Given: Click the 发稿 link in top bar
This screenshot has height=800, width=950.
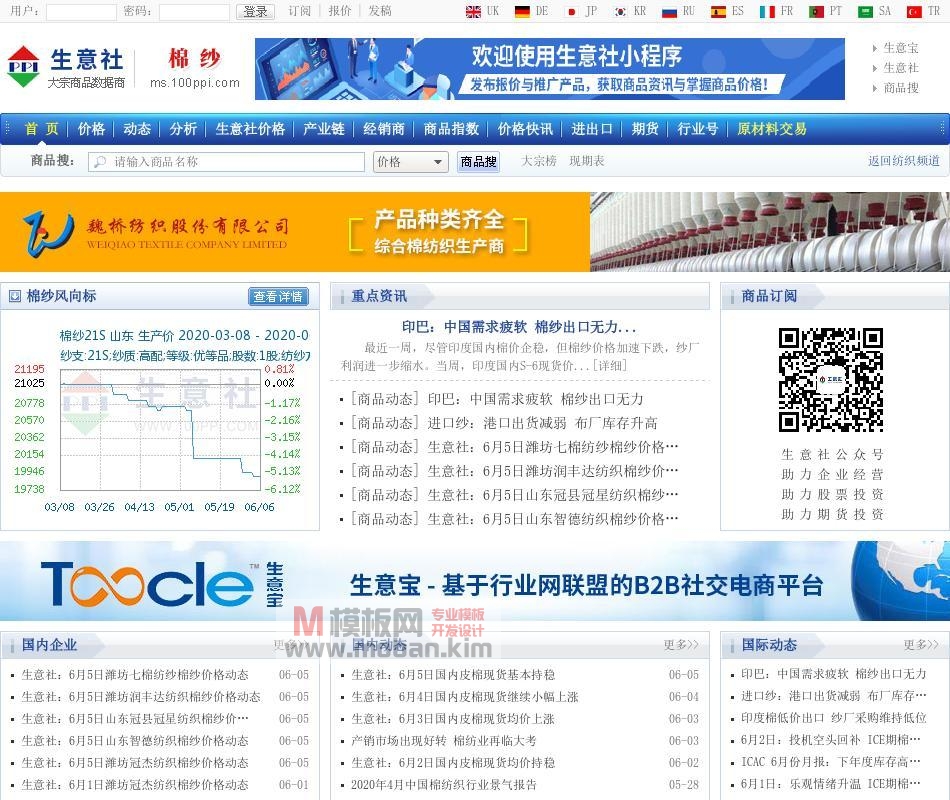Looking at the screenshot, I should (380, 11).
